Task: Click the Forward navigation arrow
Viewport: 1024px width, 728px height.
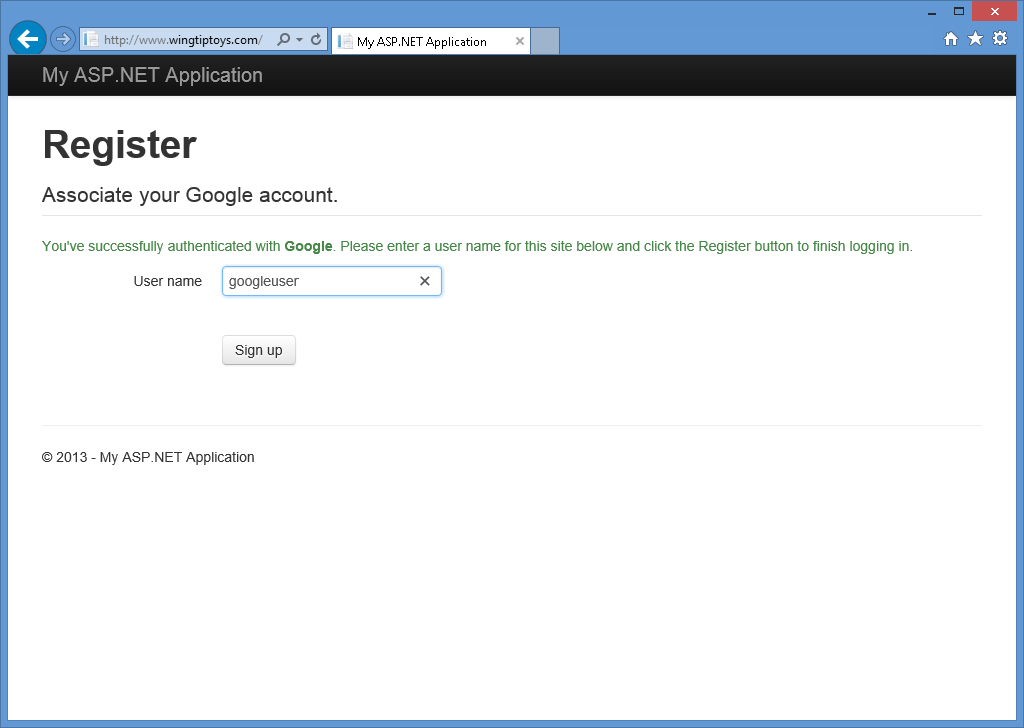Action: (x=62, y=38)
